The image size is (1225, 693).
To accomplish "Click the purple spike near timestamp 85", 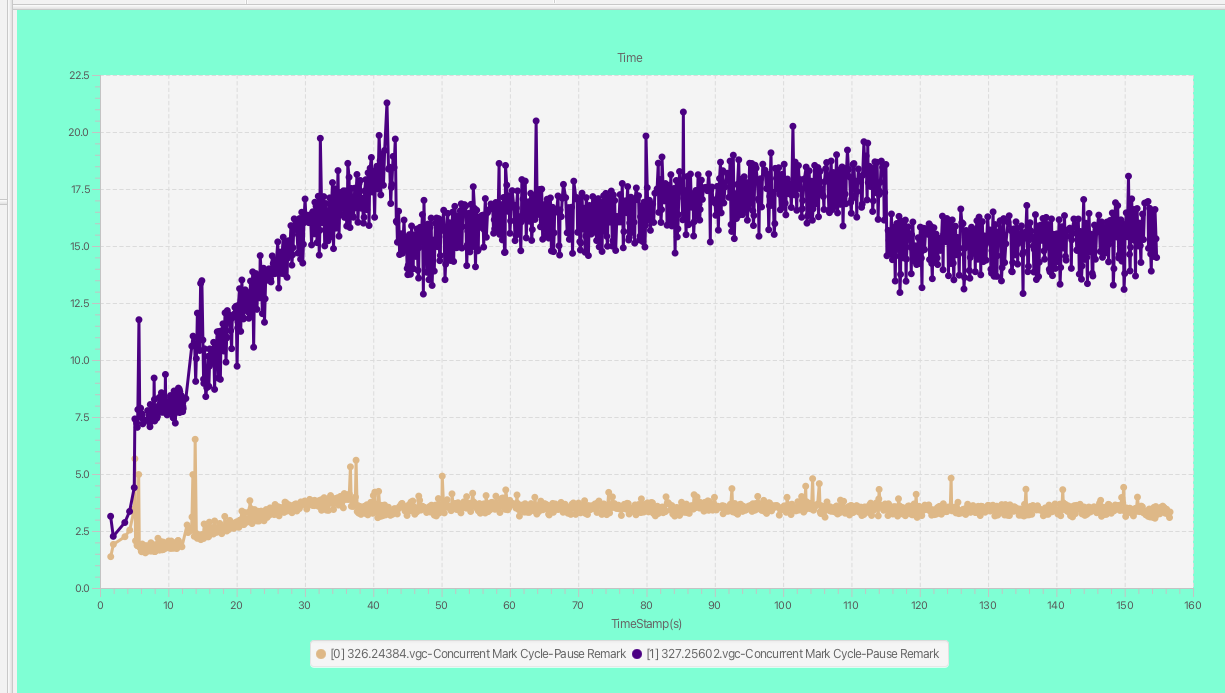I will coord(683,112).
